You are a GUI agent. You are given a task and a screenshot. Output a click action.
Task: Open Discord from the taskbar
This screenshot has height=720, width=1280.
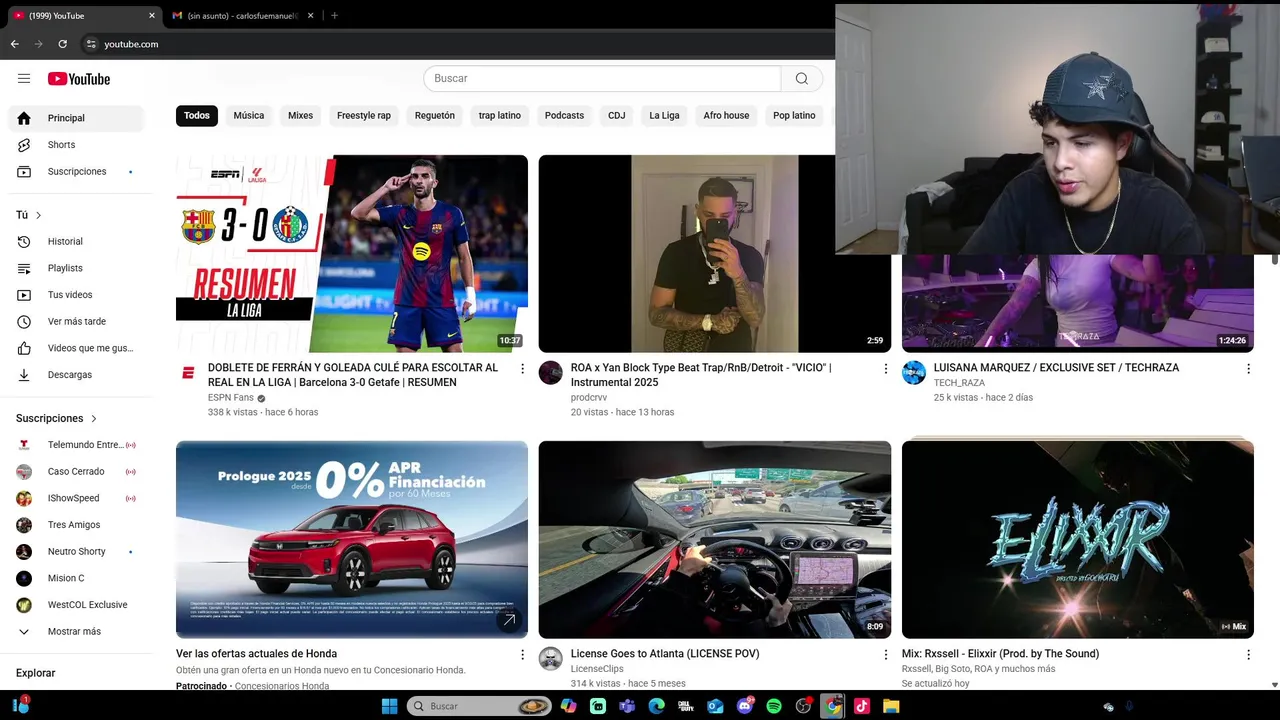coord(744,706)
